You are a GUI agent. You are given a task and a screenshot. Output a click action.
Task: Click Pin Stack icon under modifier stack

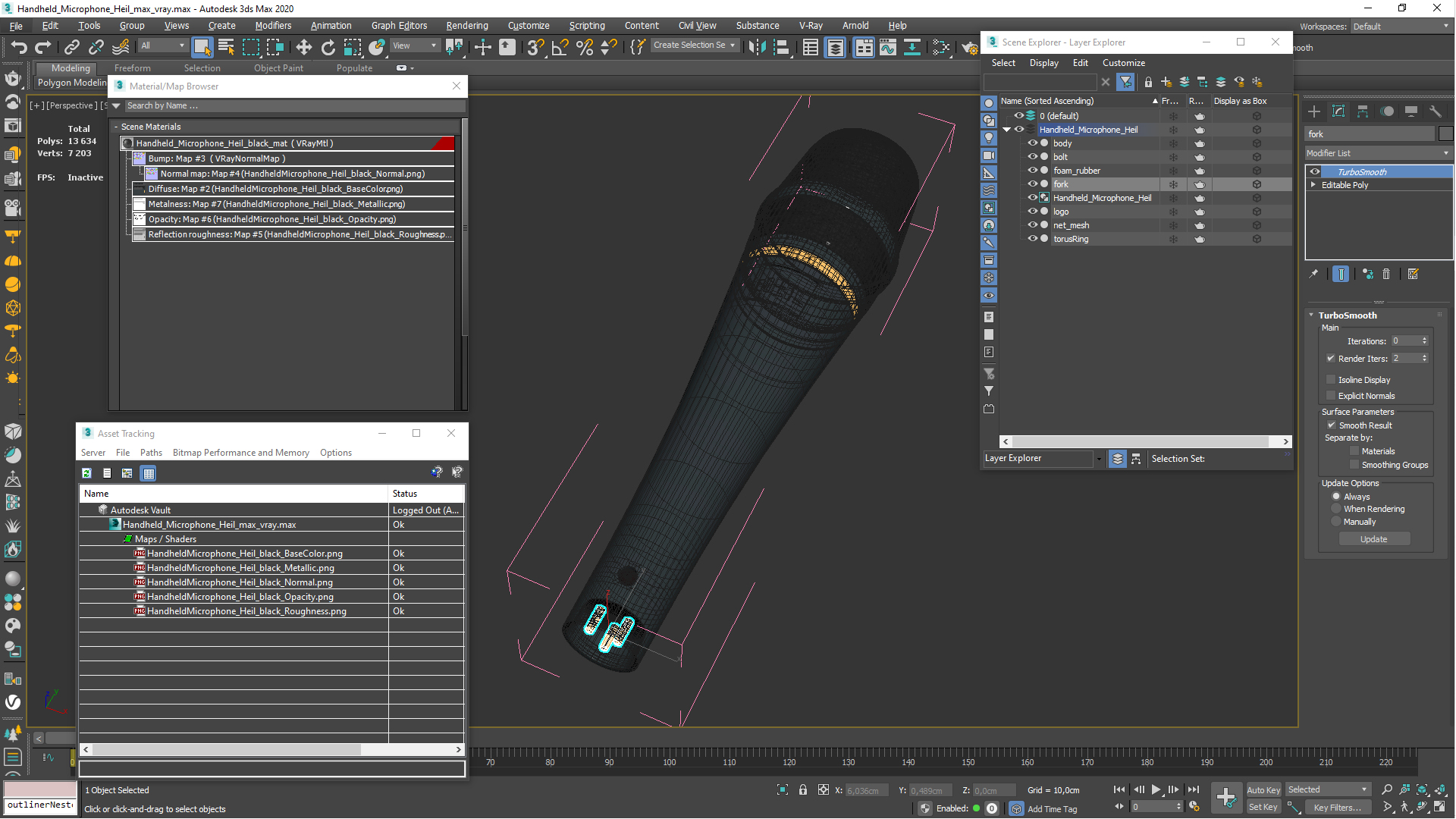(1314, 275)
